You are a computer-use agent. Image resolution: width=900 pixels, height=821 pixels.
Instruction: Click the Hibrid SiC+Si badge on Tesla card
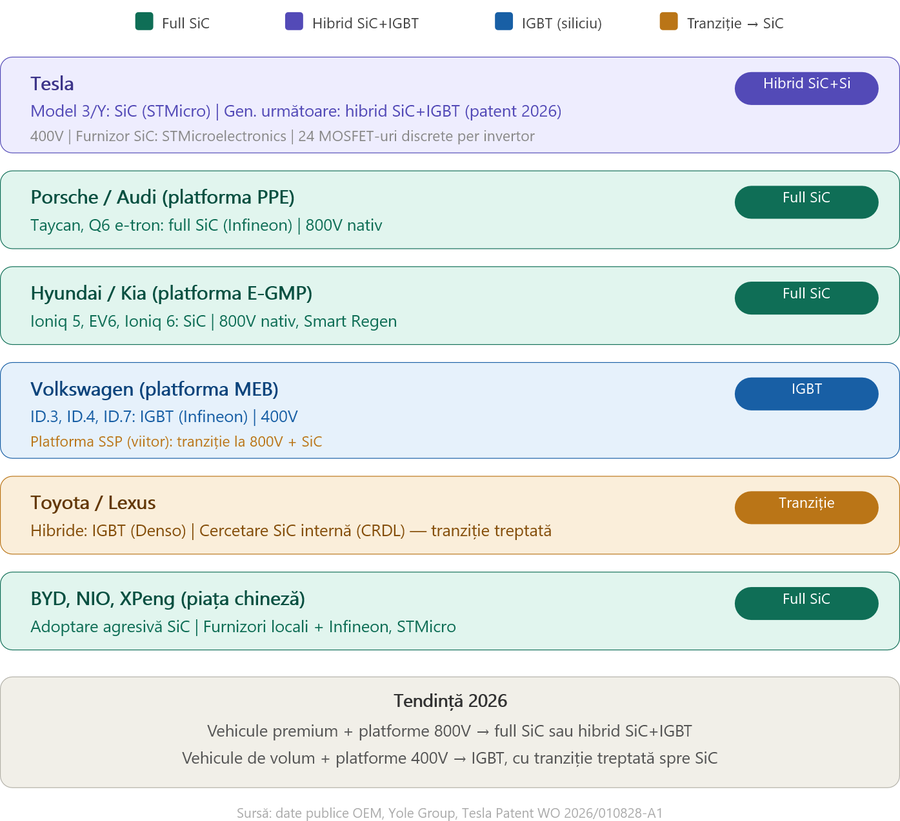pos(806,88)
